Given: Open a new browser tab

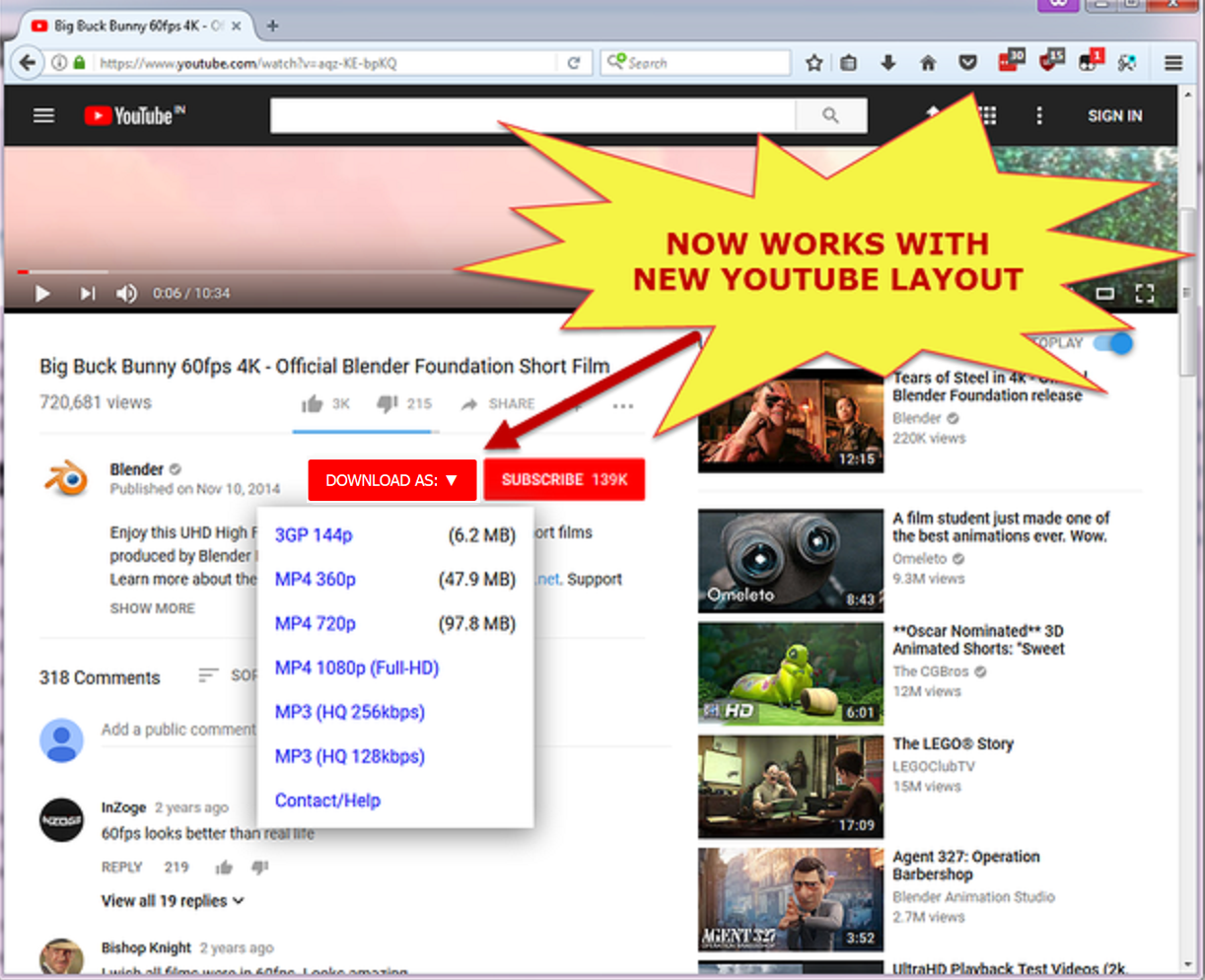Looking at the screenshot, I should pos(273,26).
